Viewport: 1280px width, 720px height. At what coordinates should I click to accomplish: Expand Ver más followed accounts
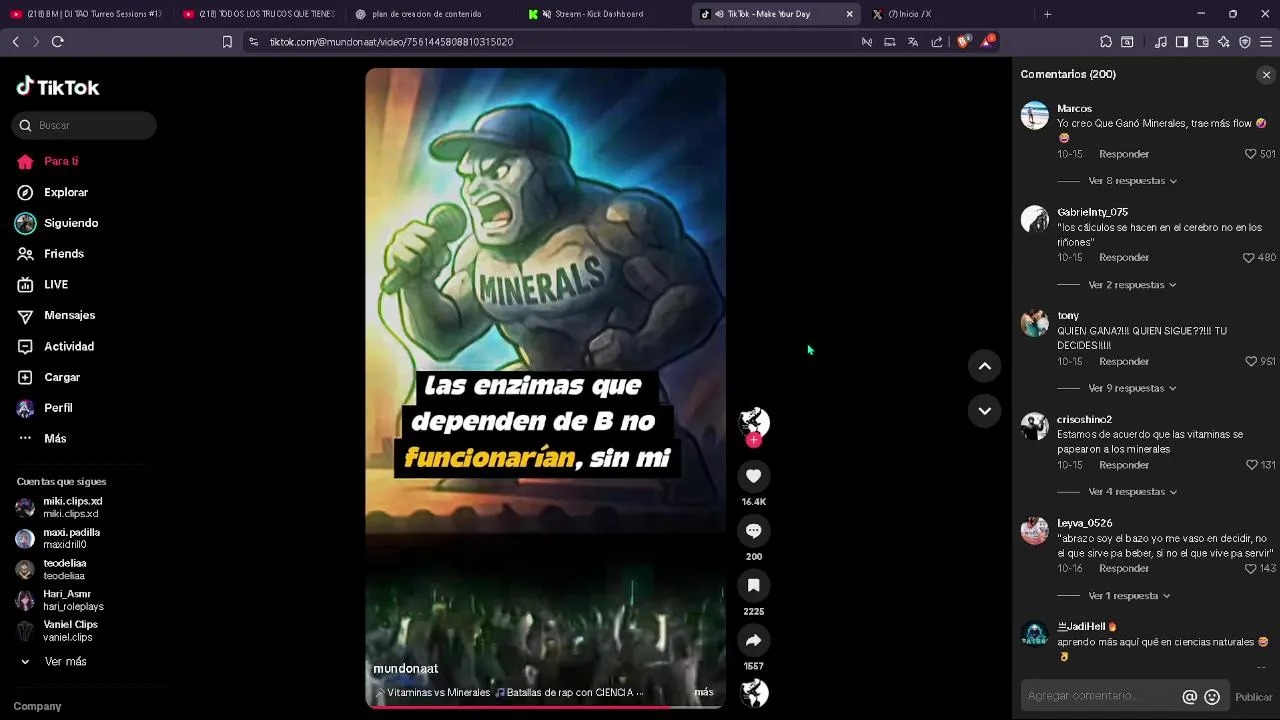[65, 662]
